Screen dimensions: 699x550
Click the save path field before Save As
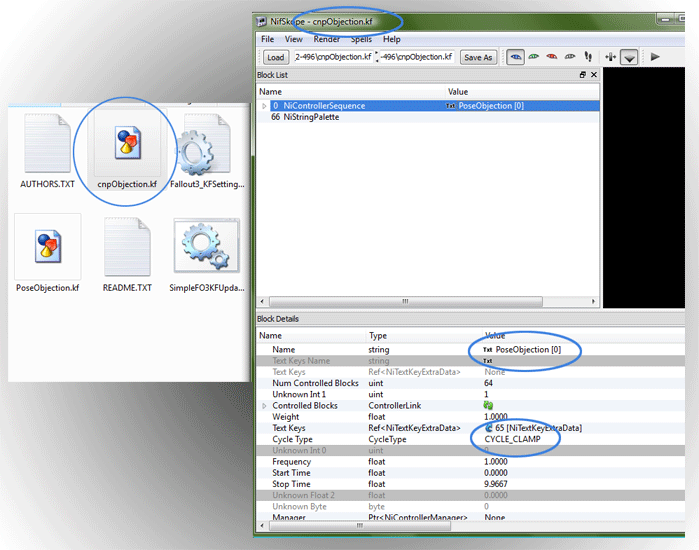(x=417, y=57)
